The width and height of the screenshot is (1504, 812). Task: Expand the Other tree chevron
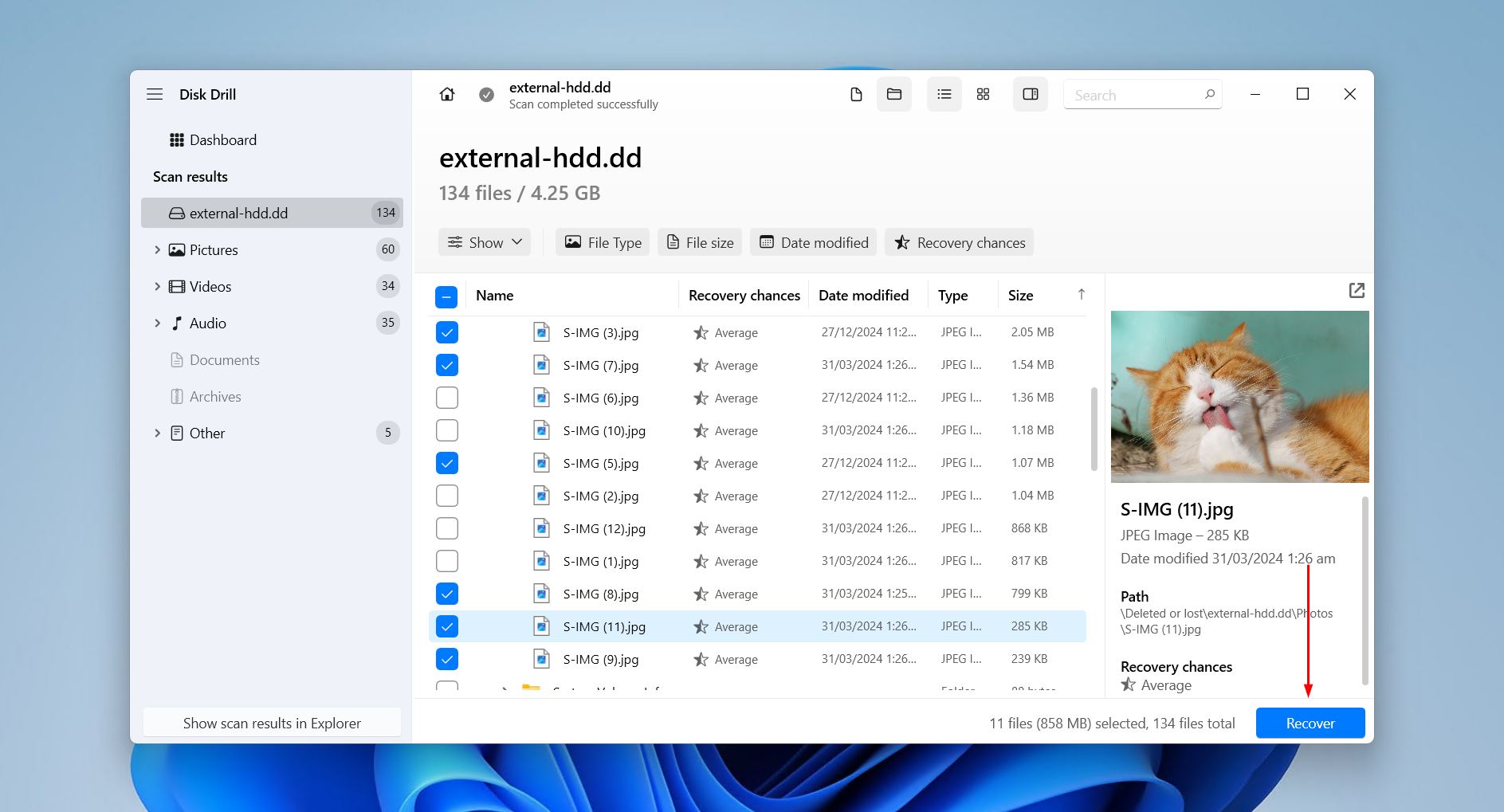[157, 433]
